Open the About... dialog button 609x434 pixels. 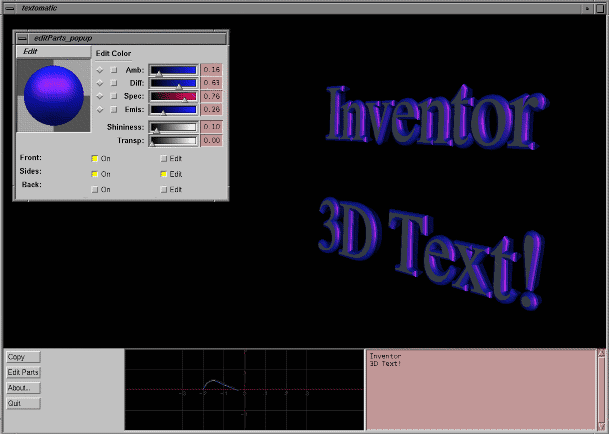click(23, 388)
